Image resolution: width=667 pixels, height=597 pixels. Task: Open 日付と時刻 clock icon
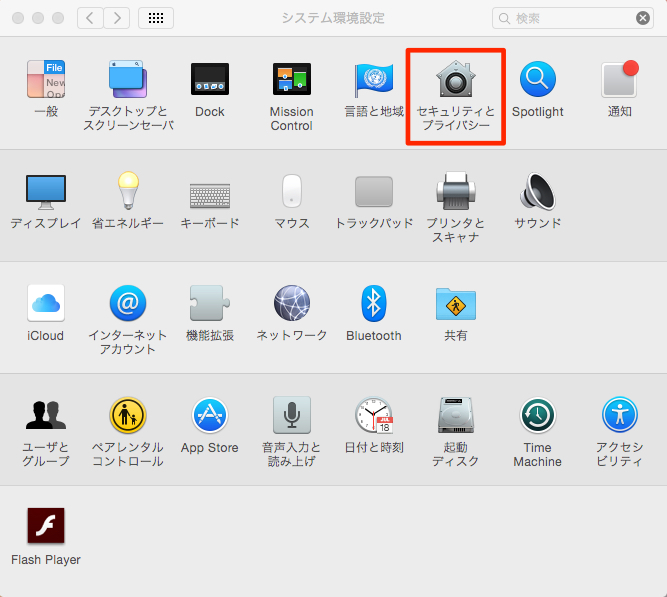(x=373, y=415)
